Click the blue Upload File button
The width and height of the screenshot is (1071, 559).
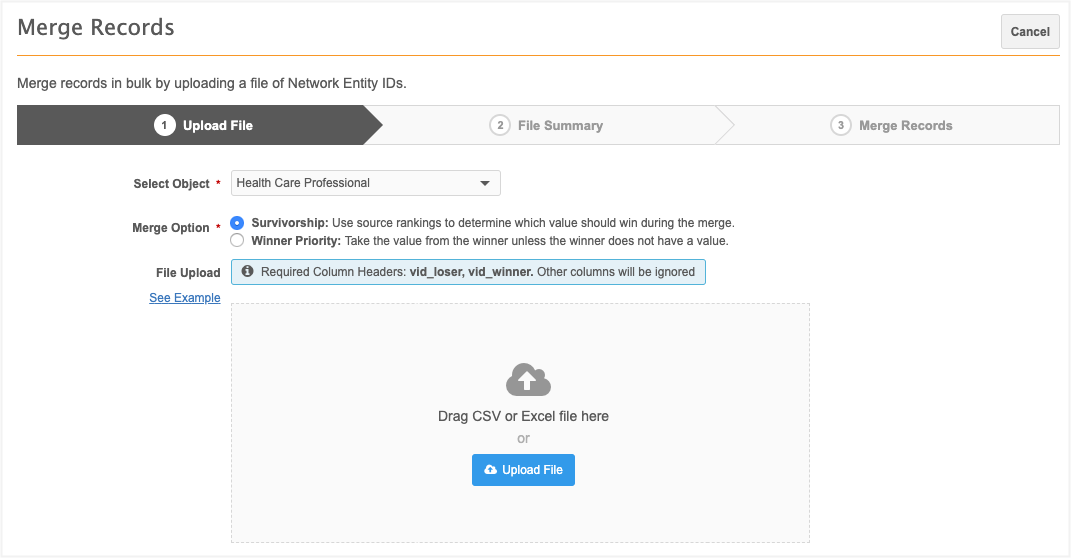pos(523,470)
